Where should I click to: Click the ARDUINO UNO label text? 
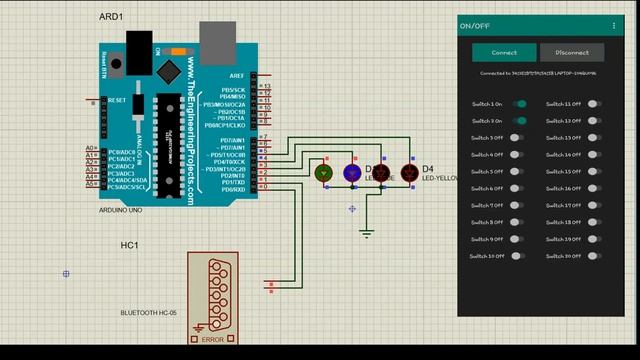(x=121, y=210)
